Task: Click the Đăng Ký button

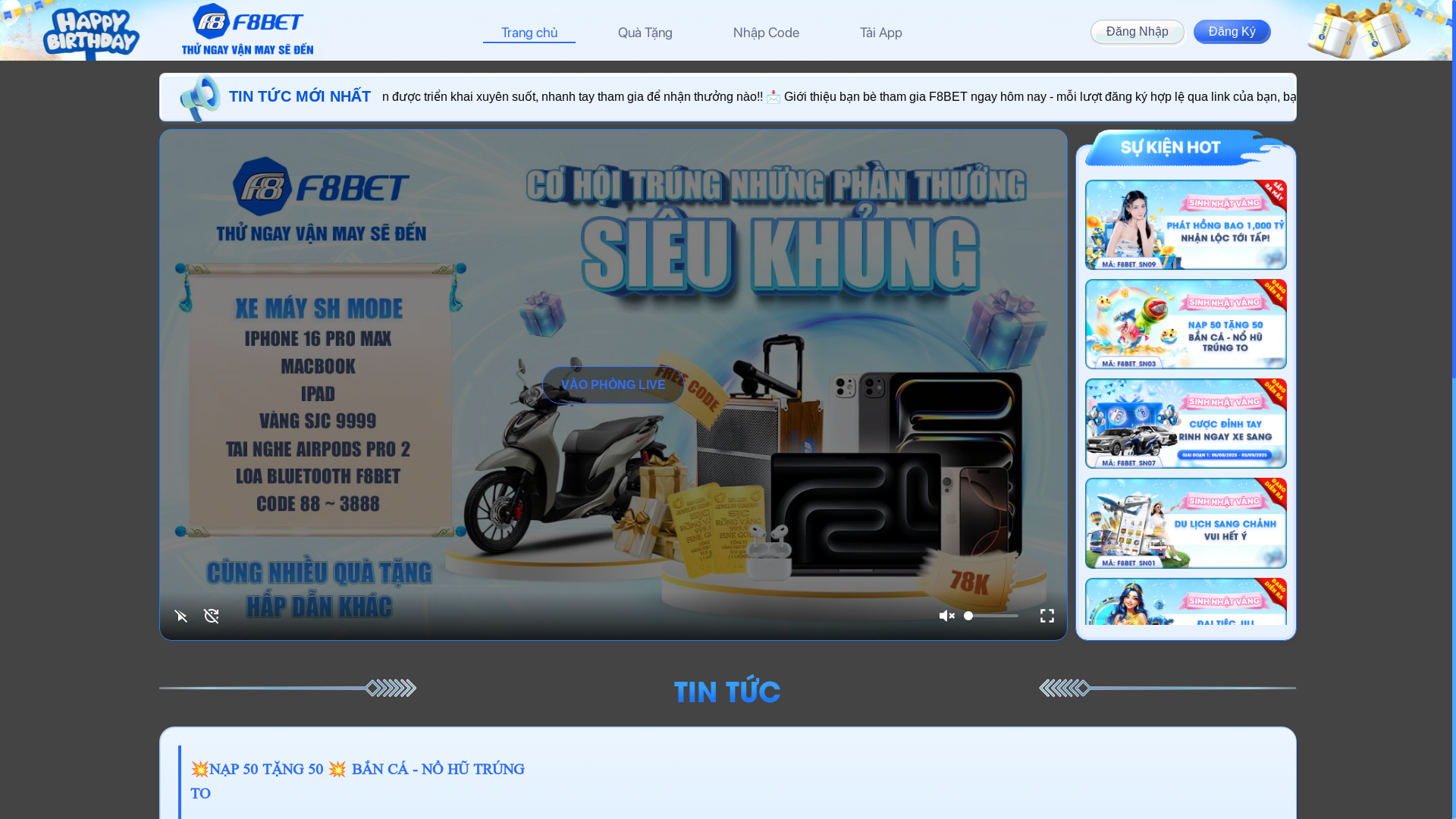Action: click(x=1232, y=32)
